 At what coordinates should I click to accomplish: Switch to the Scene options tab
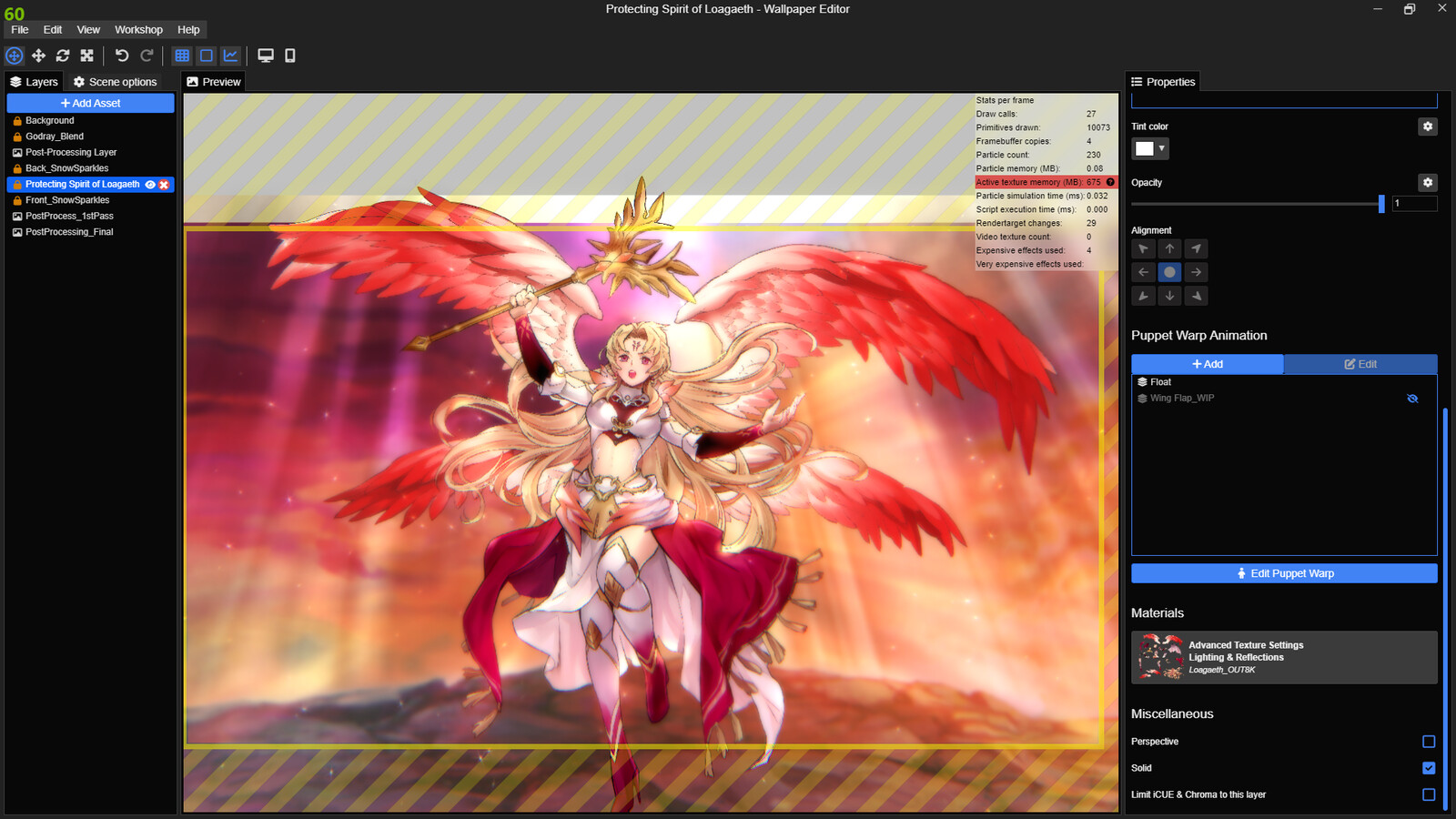coord(116,82)
